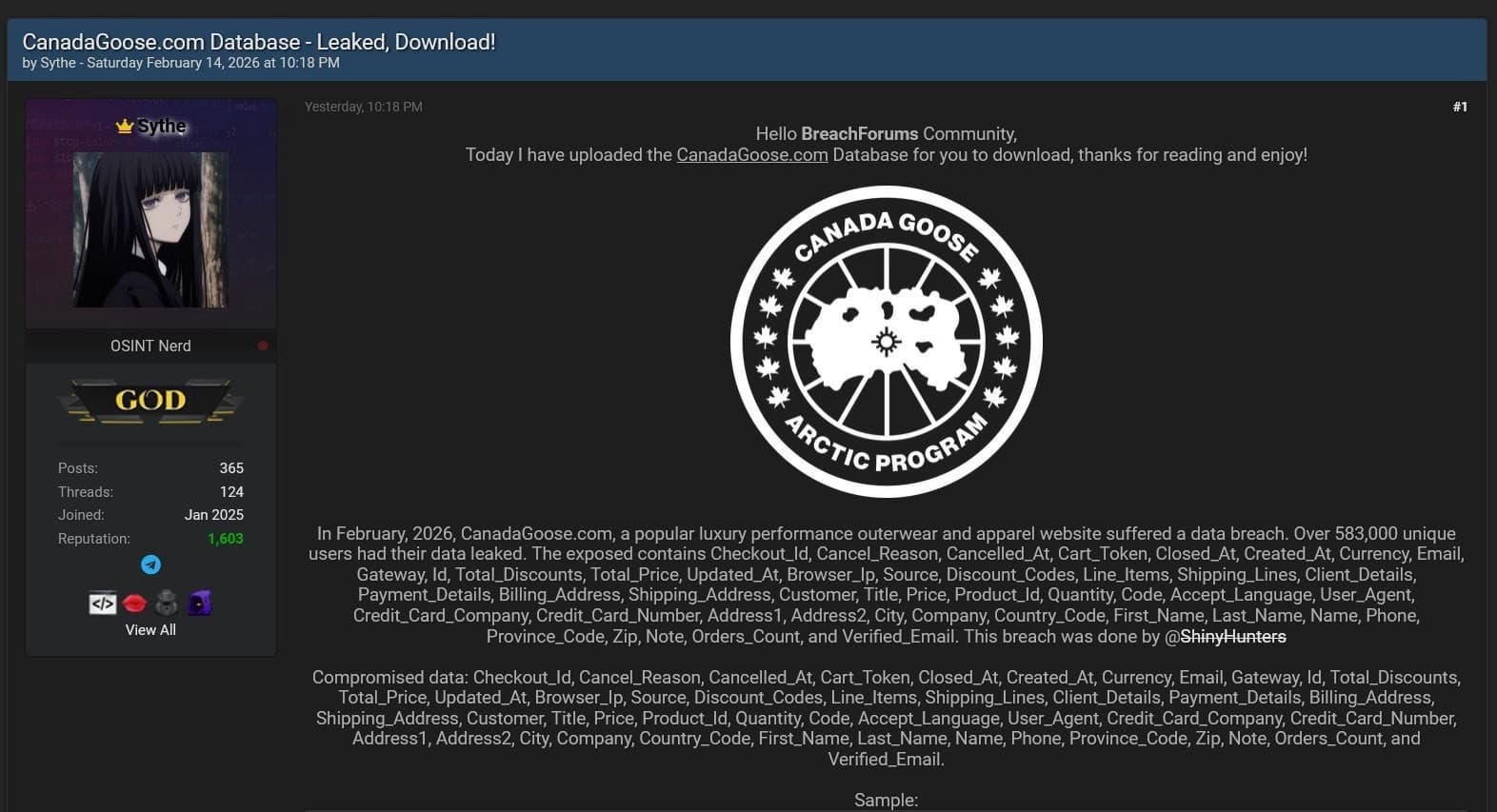Click the Yesterday, 10:18 PM timestamp
The height and width of the screenshot is (812, 1497).
tap(364, 107)
